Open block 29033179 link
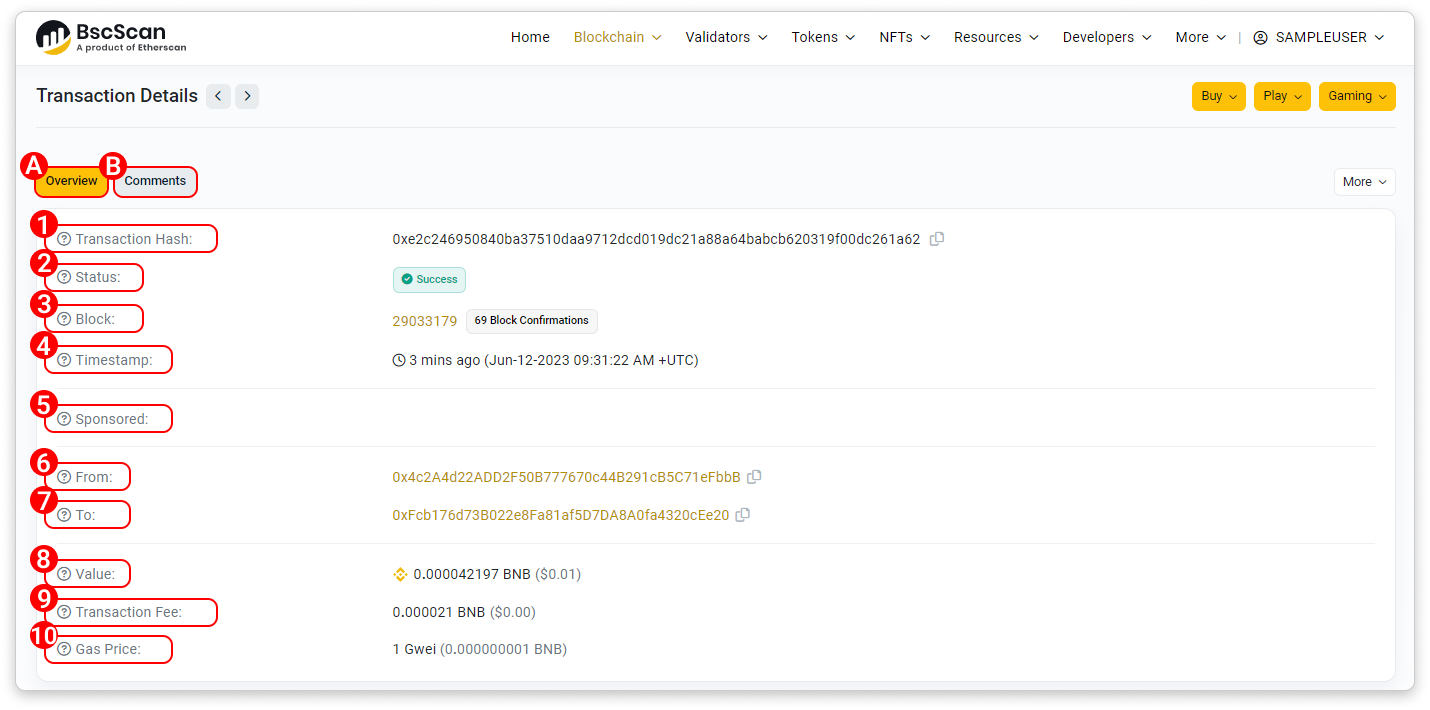 click(424, 321)
